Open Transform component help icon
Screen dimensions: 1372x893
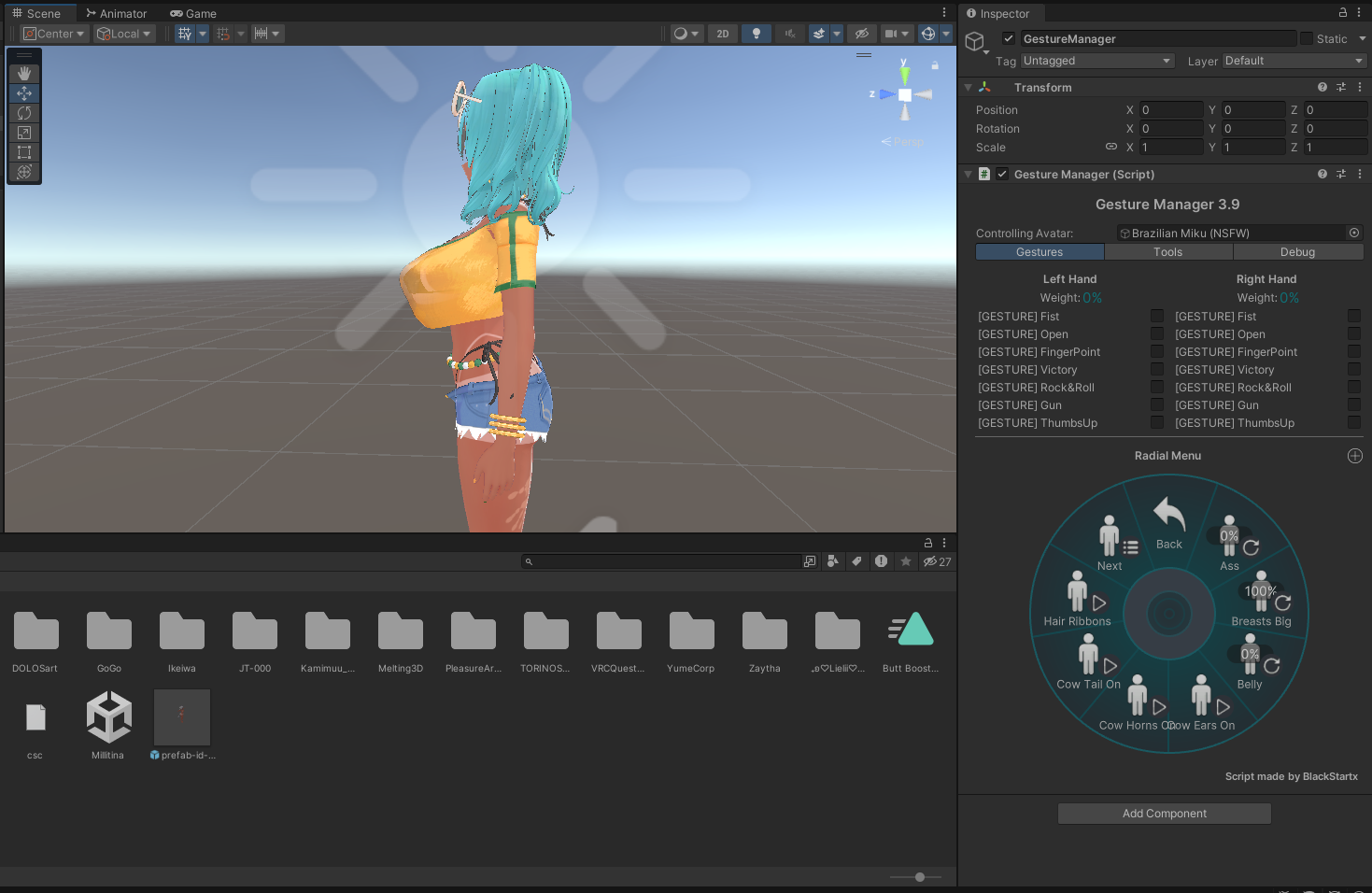pos(1322,87)
